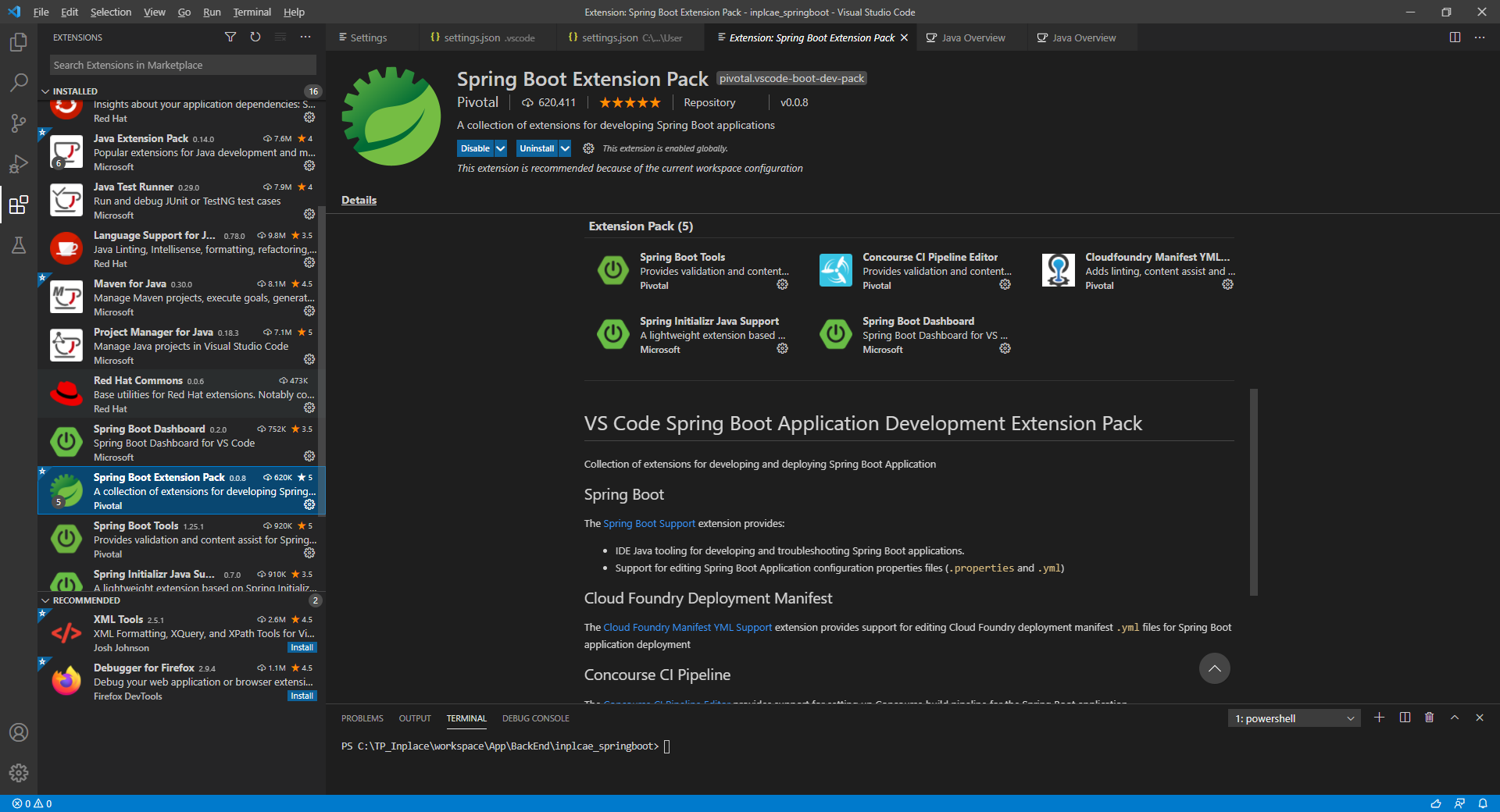The image size is (1500, 812).
Task: Add a new terminal with plus icon
Action: tap(1380, 718)
